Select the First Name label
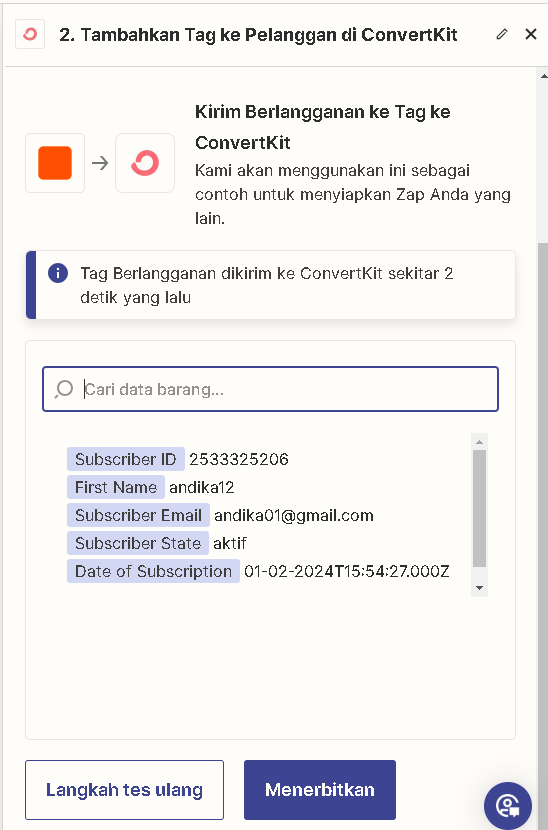The width and height of the screenshot is (548, 830). pyautogui.click(x=115, y=487)
